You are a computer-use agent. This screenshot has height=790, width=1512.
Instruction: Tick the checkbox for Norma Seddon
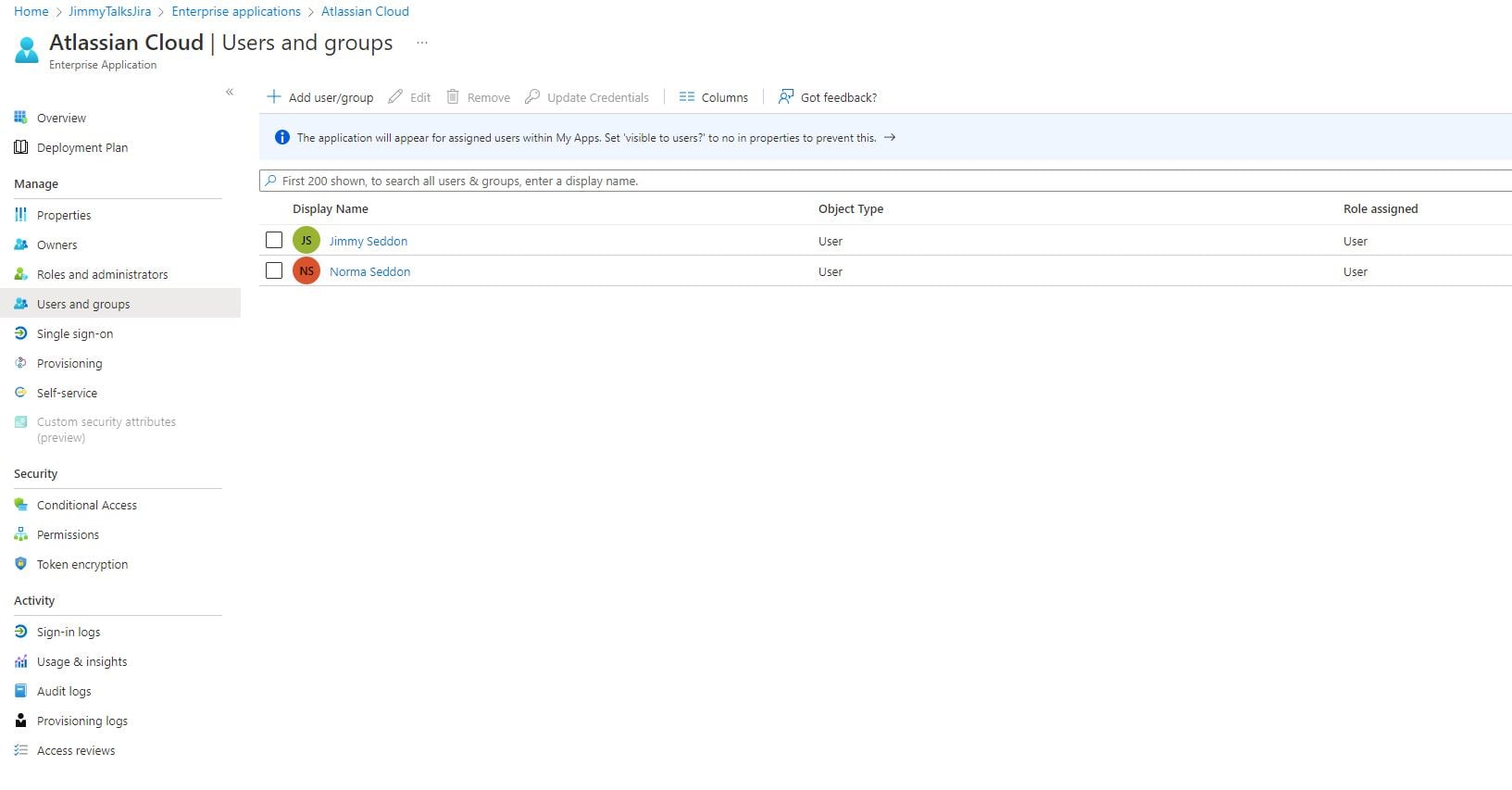point(274,270)
